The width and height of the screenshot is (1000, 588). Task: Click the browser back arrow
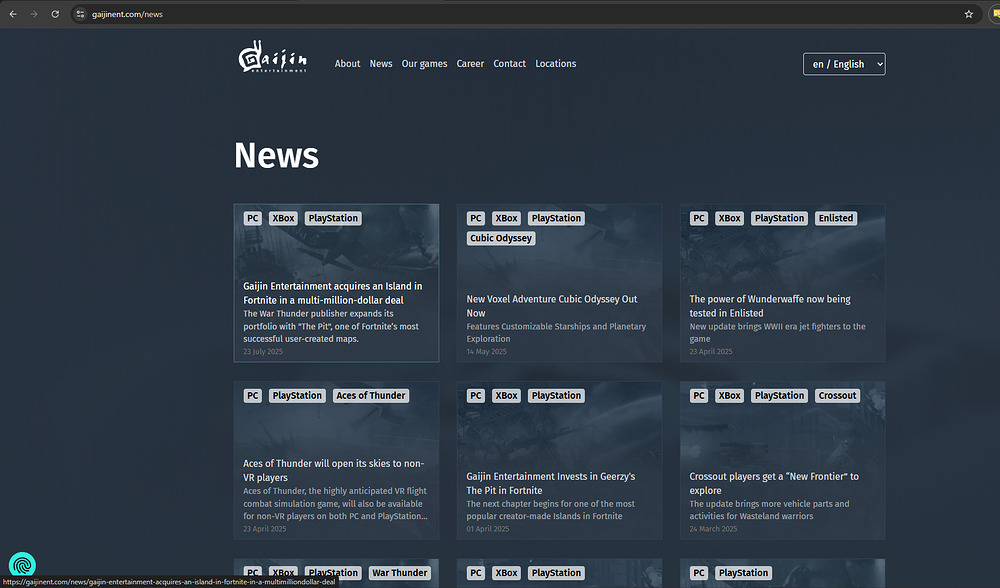pyautogui.click(x=13, y=14)
